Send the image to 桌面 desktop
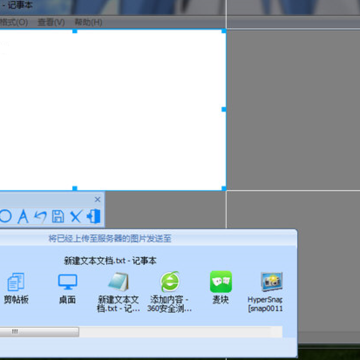Screen dimensions: 360x360 coord(67,289)
